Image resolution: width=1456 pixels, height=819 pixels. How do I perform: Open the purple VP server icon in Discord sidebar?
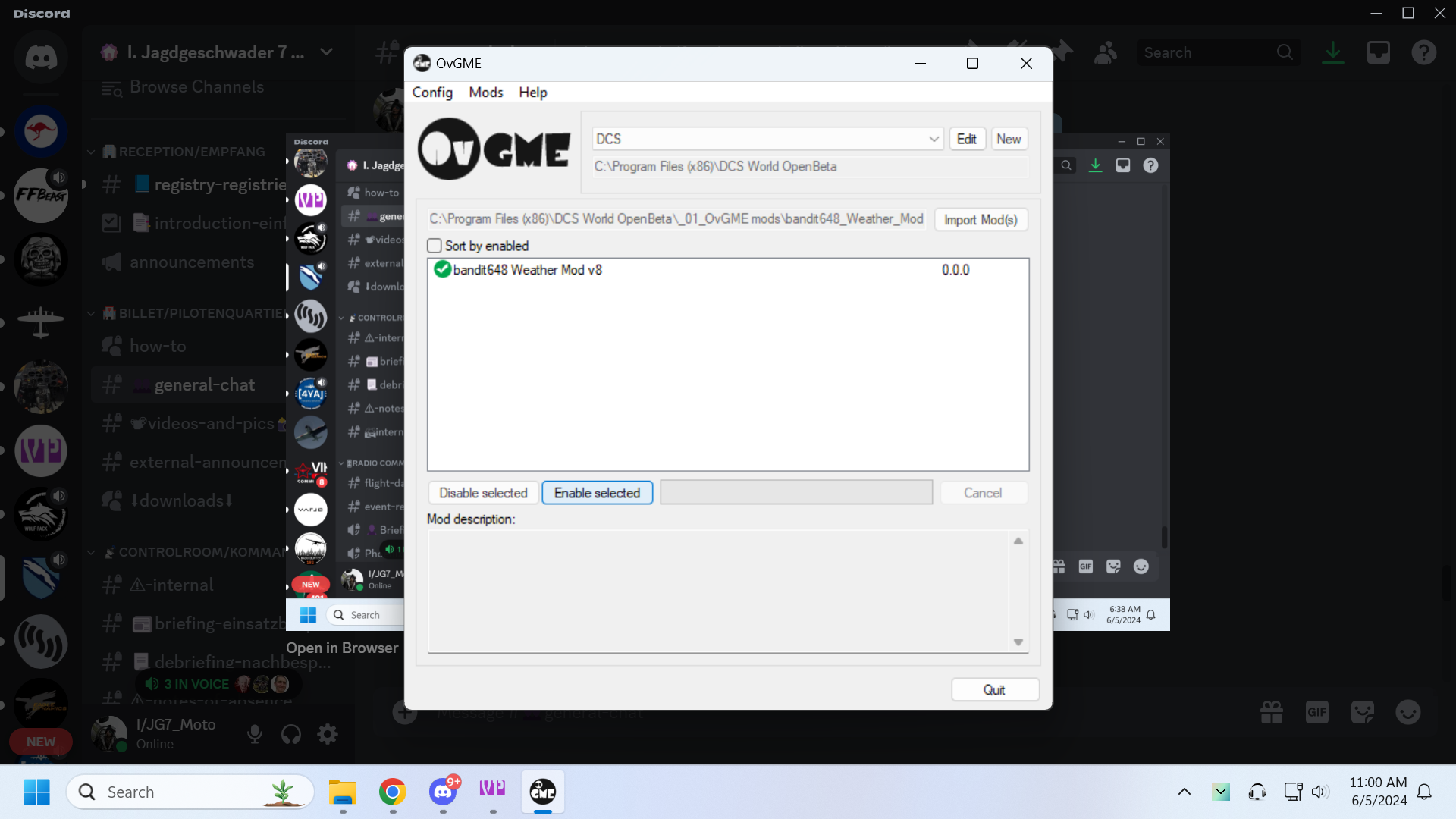[41, 450]
